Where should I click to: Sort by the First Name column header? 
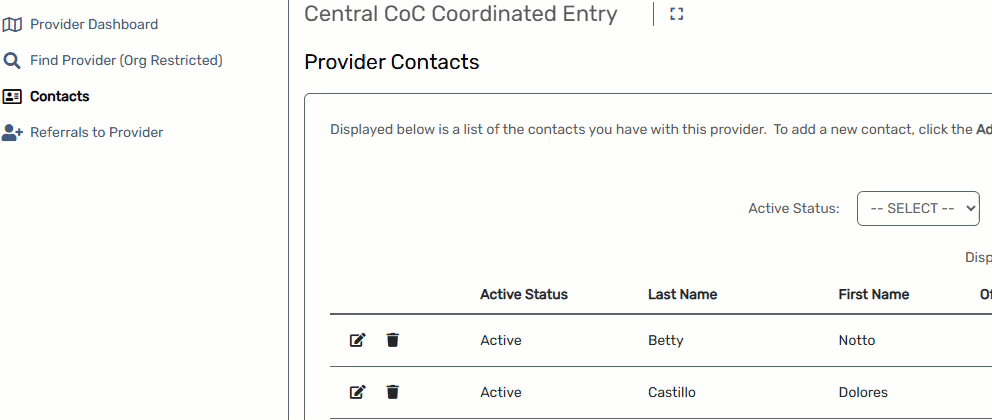[x=874, y=294]
